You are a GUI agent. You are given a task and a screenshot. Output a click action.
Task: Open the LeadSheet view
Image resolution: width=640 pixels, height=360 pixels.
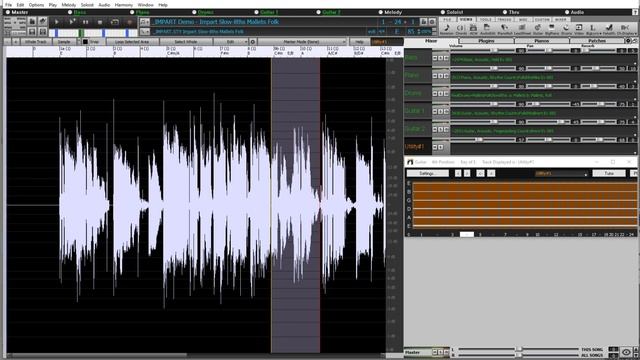click(522, 29)
